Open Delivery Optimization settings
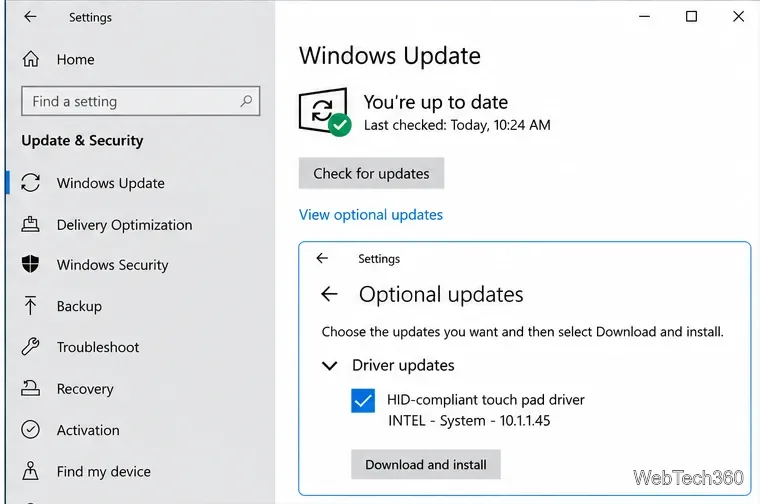The image size is (760, 504). (124, 225)
